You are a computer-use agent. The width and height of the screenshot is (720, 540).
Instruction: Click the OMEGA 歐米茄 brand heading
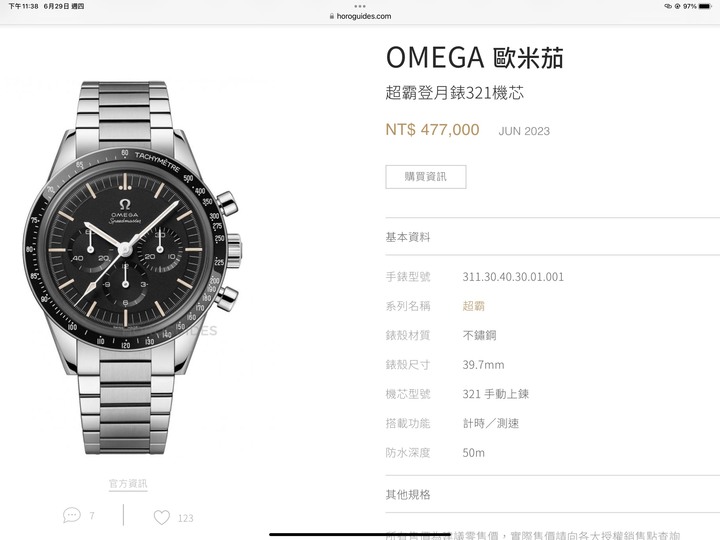[x=474, y=57]
